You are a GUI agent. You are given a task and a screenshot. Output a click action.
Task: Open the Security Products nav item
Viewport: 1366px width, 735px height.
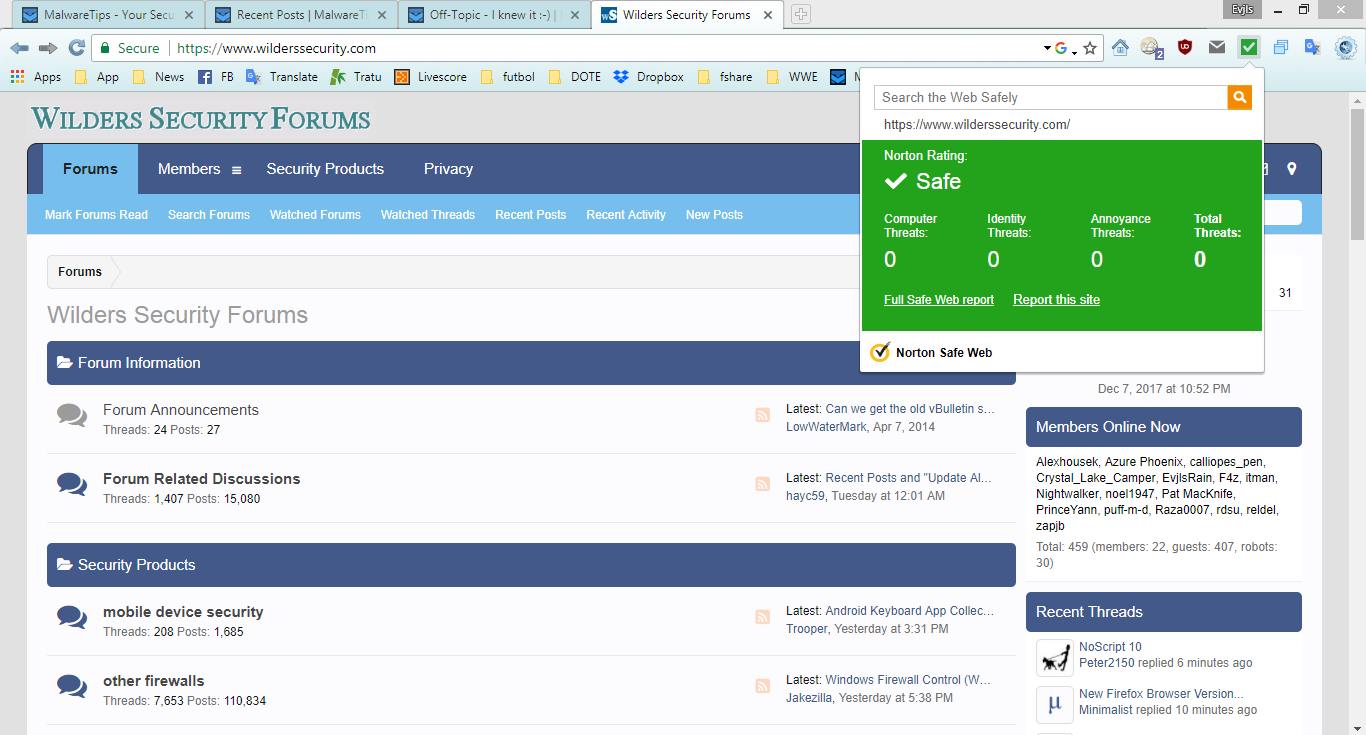325,169
